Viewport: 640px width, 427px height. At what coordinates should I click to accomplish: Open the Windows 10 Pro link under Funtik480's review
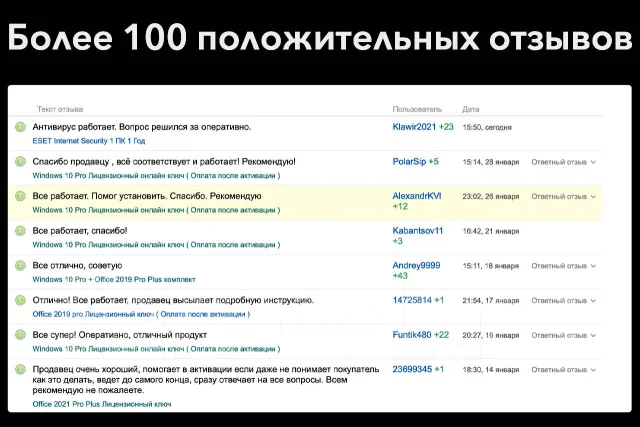click(156, 349)
